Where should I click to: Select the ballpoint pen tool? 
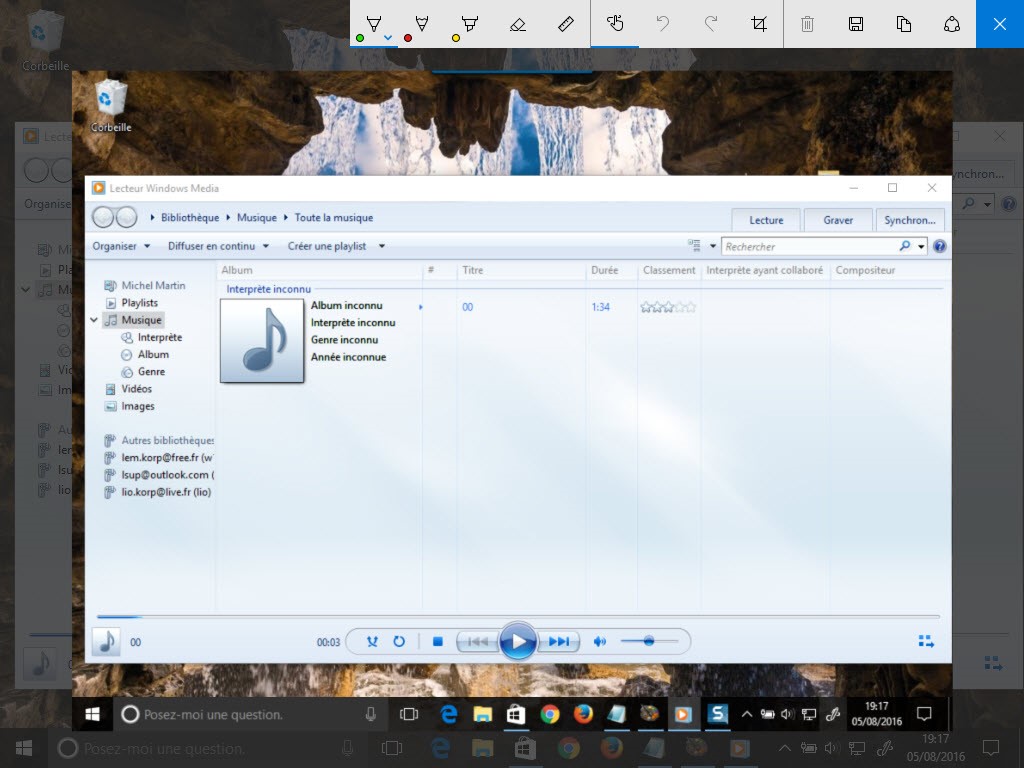[374, 23]
